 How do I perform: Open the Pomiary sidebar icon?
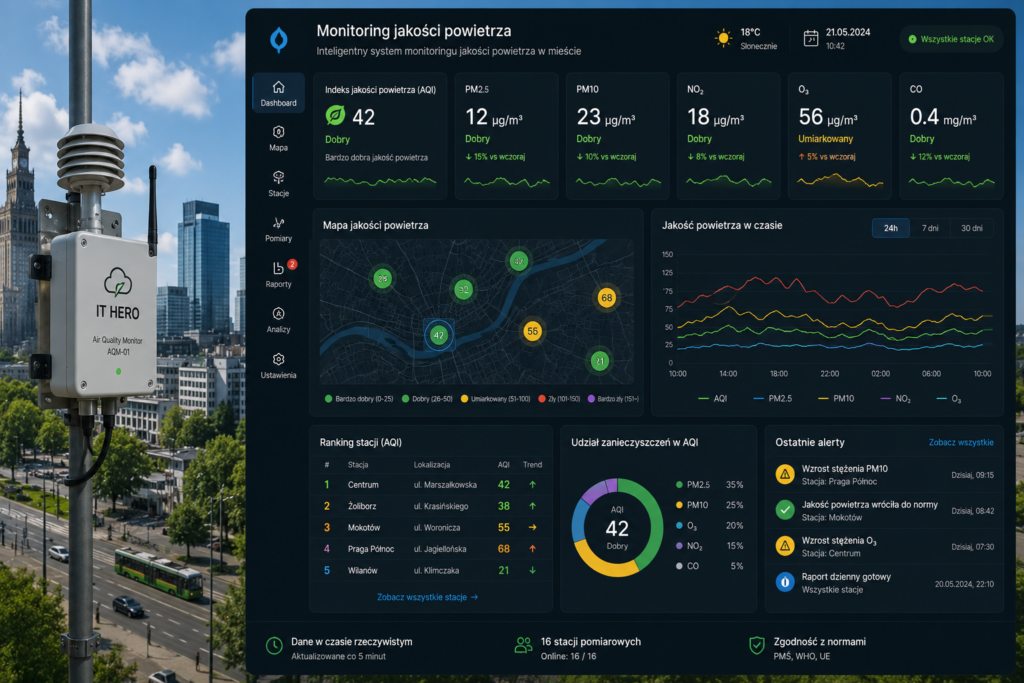(278, 223)
